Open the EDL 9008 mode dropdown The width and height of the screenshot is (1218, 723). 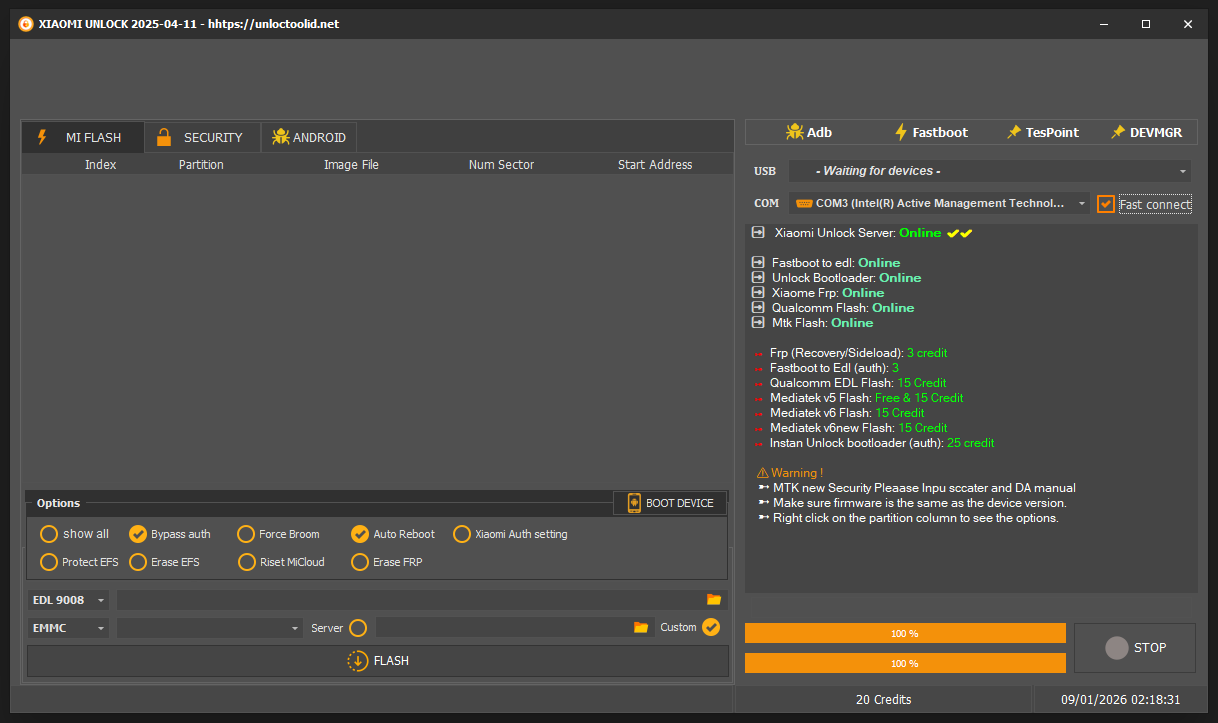tap(99, 599)
